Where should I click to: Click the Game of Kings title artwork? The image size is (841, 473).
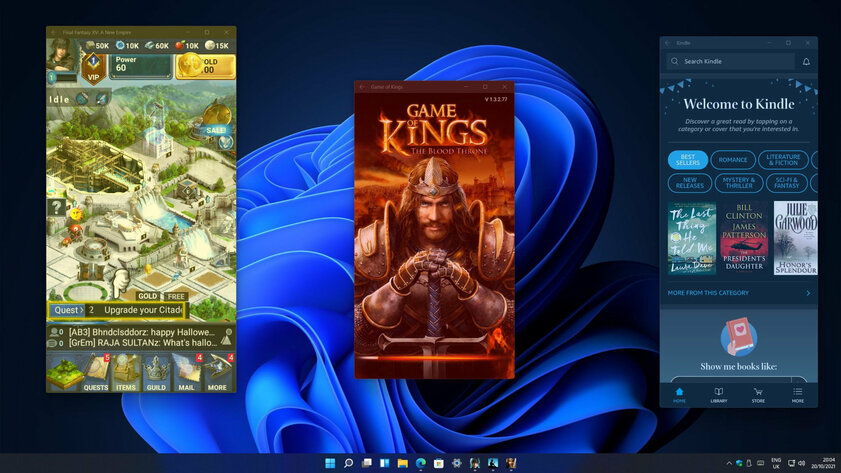point(434,129)
